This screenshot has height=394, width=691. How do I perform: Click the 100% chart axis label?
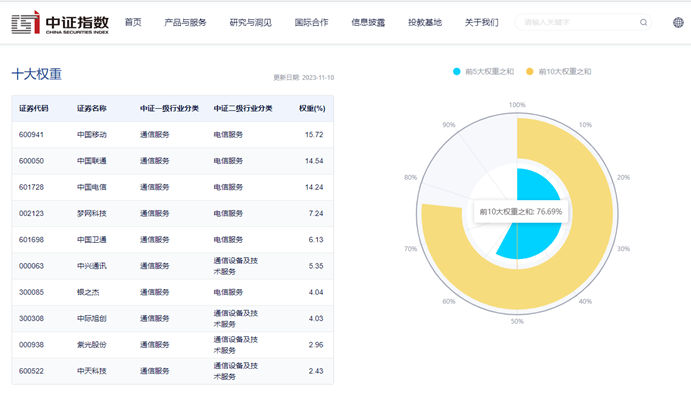tap(517, 105)
